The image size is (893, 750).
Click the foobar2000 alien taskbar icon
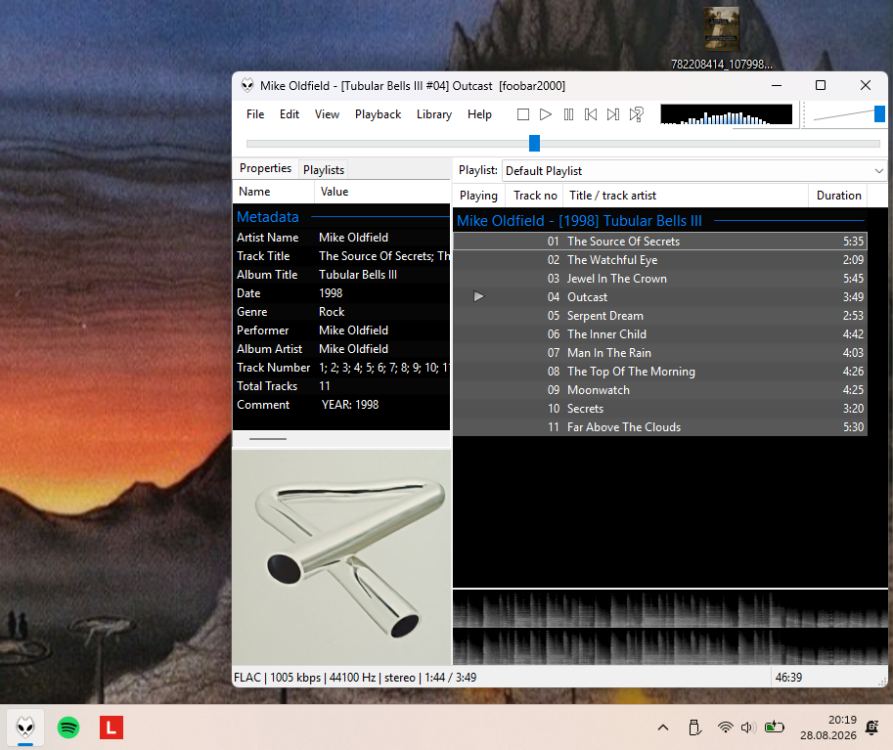point(25,727)
